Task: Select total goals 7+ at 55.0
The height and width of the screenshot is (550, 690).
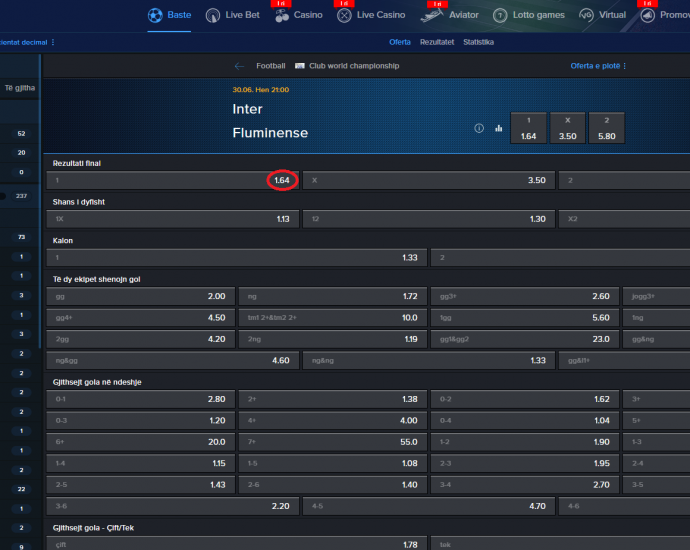Action: pos(333,442)
